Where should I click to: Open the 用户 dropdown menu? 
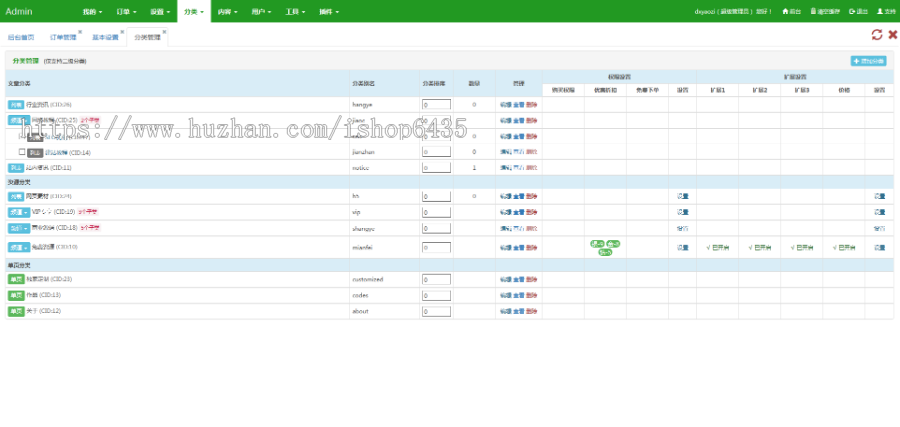261,11
